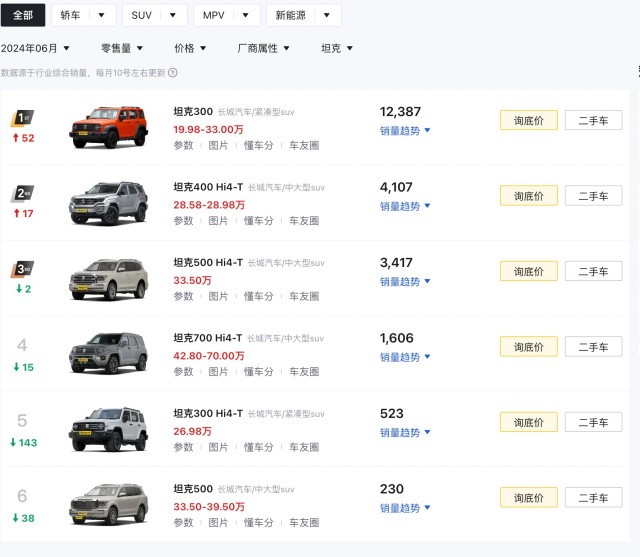Open the SUV category dropdown

point(155,16)
